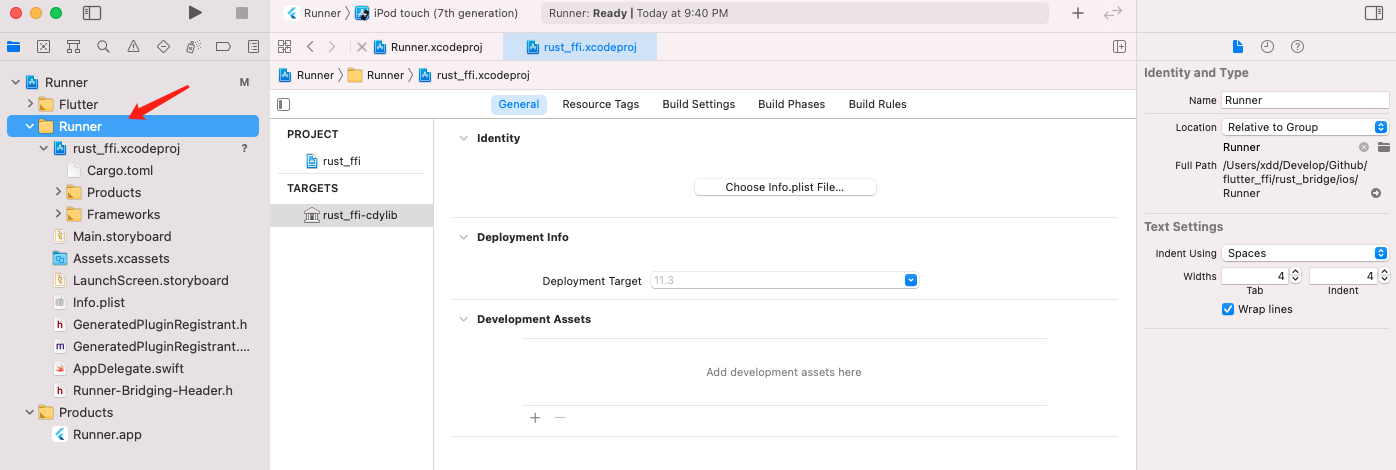
Task: Open the Debug navigator
Action: [194, 46]
